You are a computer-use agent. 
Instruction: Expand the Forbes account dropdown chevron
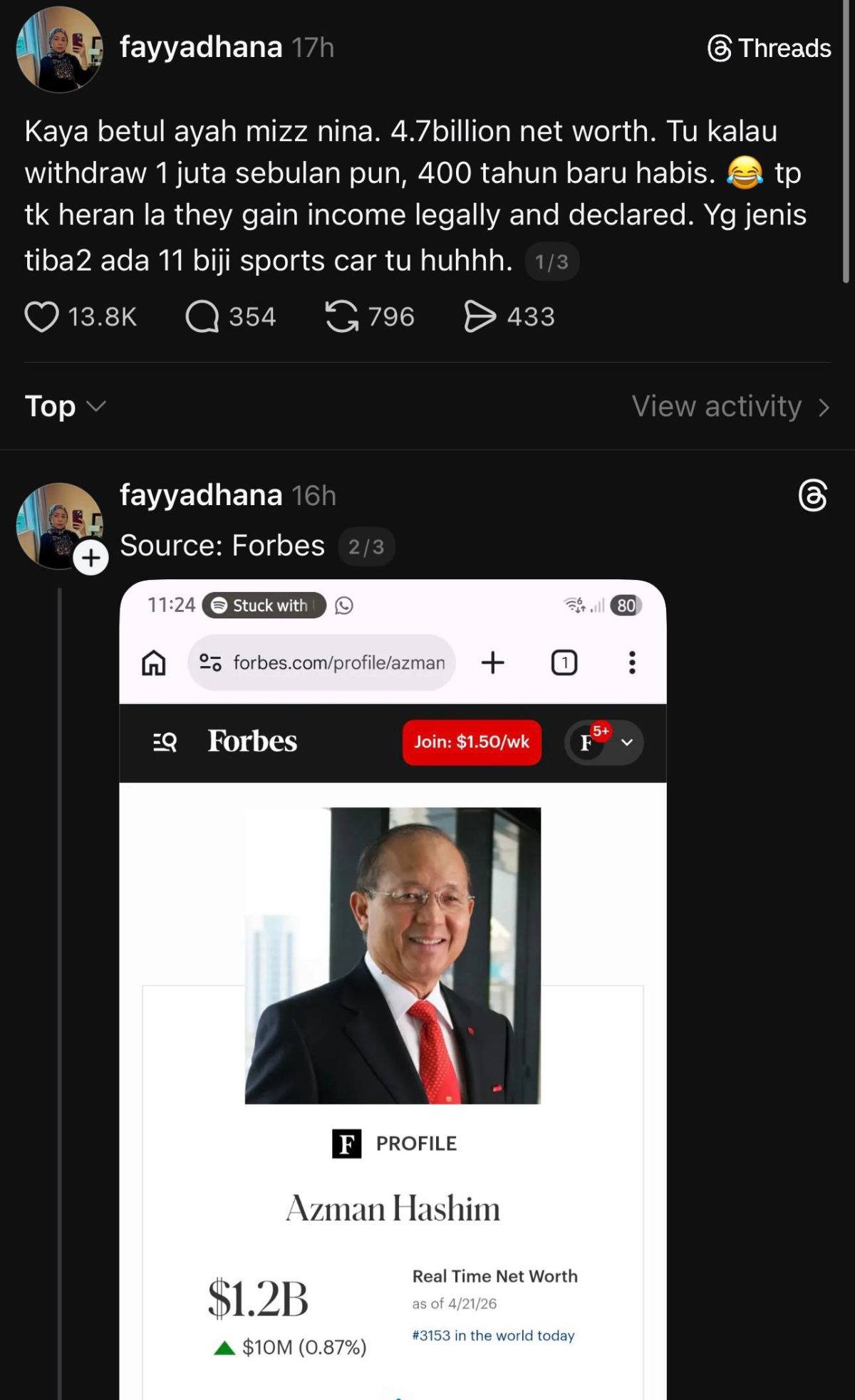tap(627, 742)
